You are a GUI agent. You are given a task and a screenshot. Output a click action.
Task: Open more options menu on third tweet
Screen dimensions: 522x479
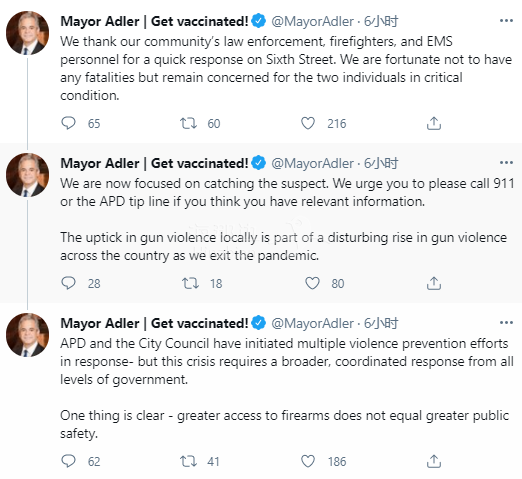coord(506,323)
